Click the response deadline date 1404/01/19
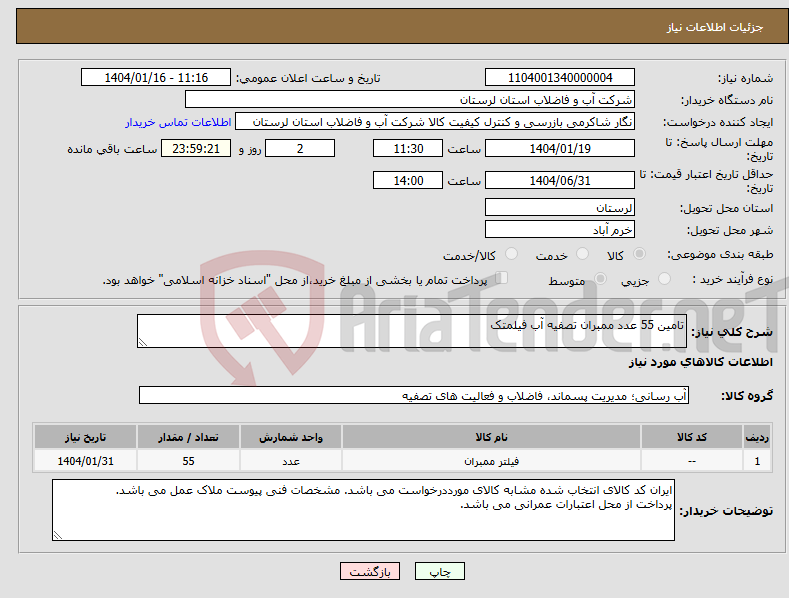Viewport: 789px width, 598px height. [x=560, y=148]
